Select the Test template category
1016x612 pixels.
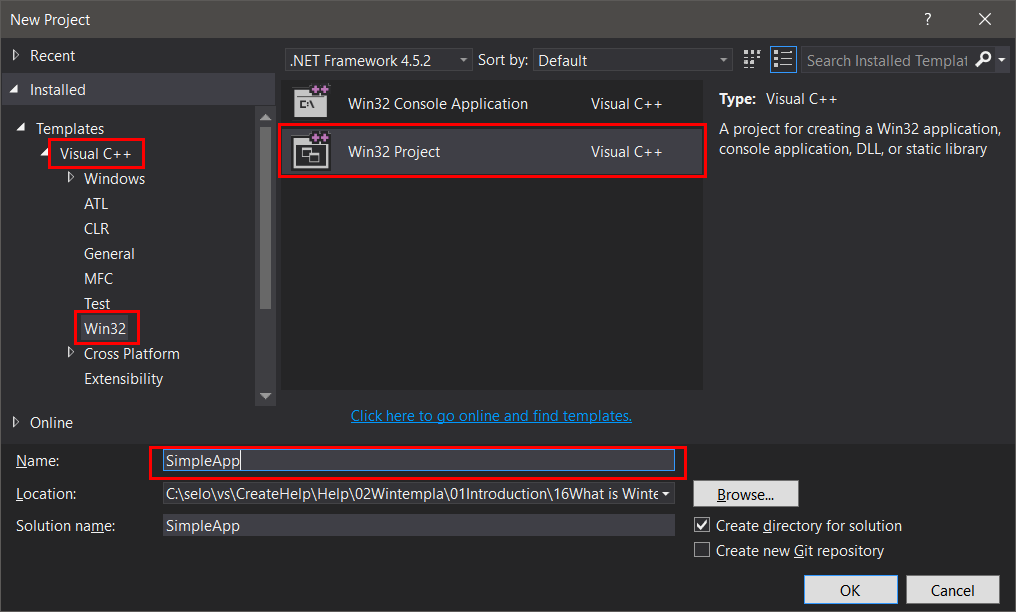97,304
